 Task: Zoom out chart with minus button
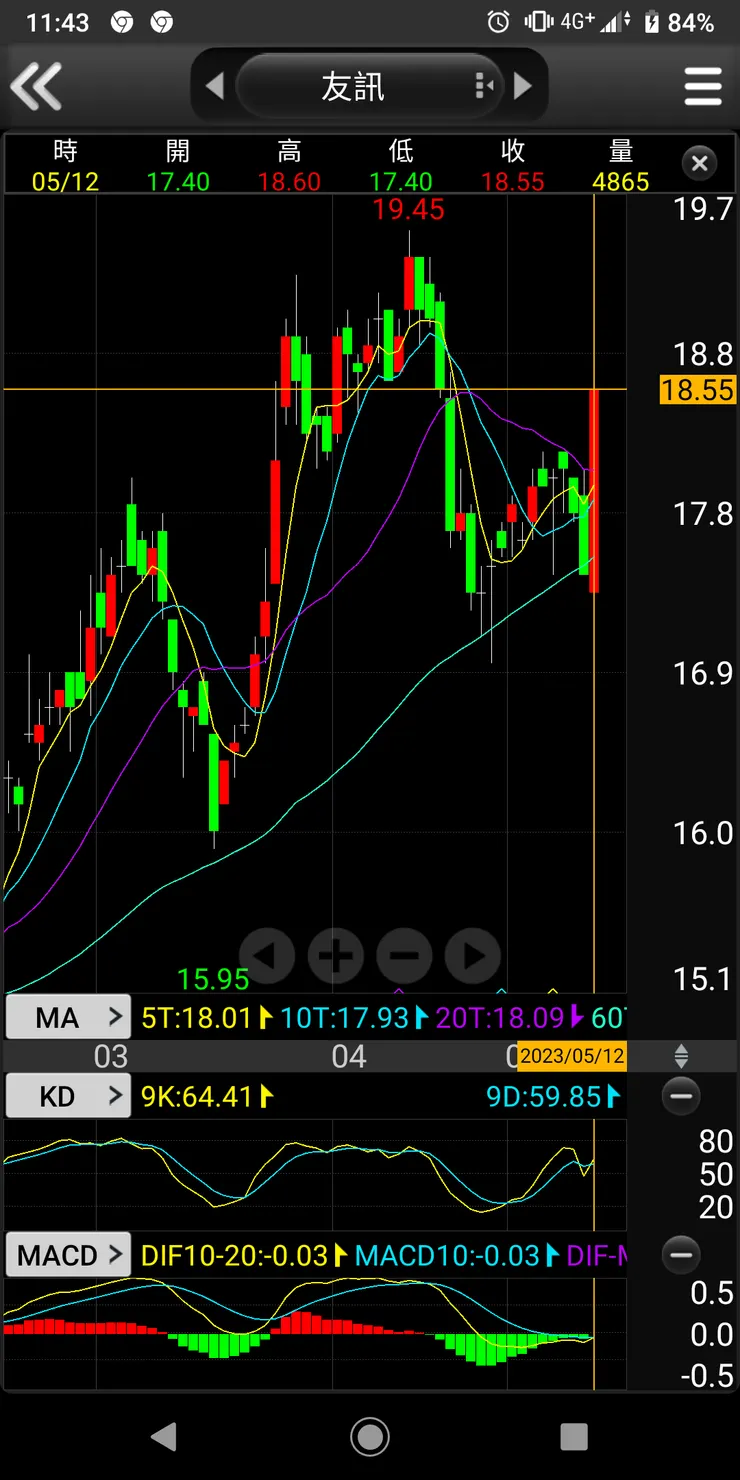coord(404,956)
